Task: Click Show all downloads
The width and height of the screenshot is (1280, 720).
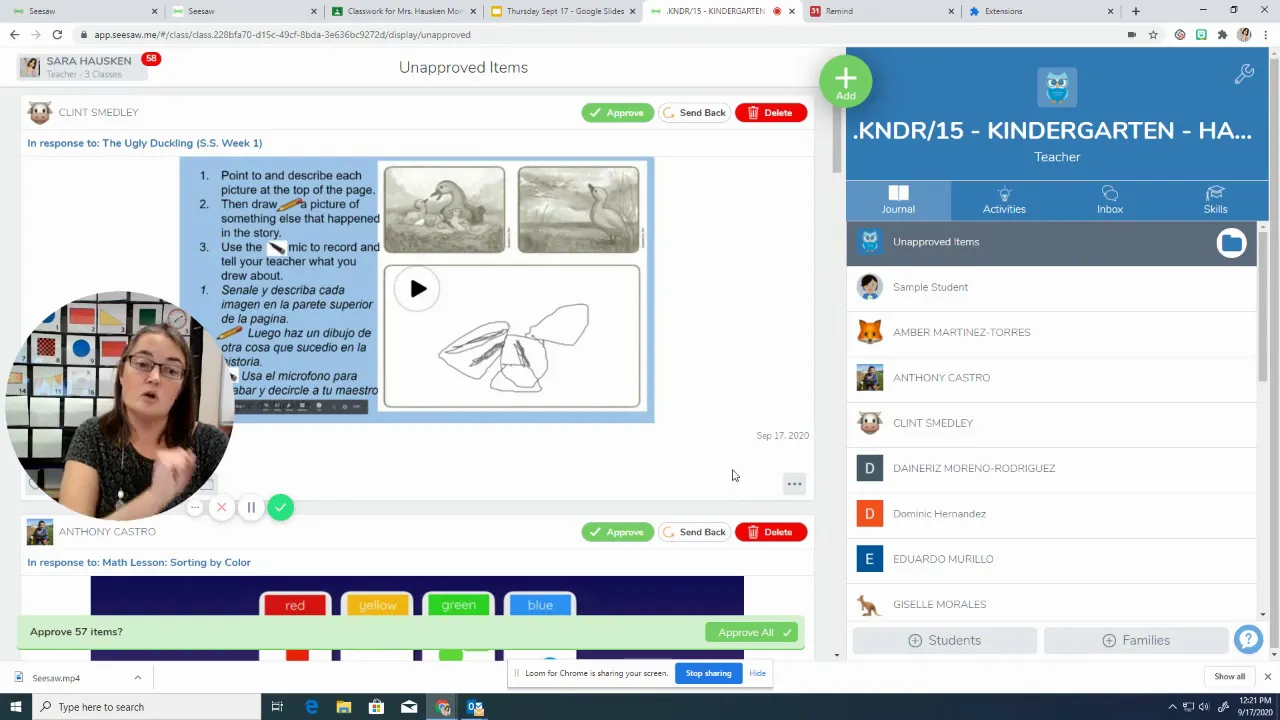Action: coord(1229,677)
